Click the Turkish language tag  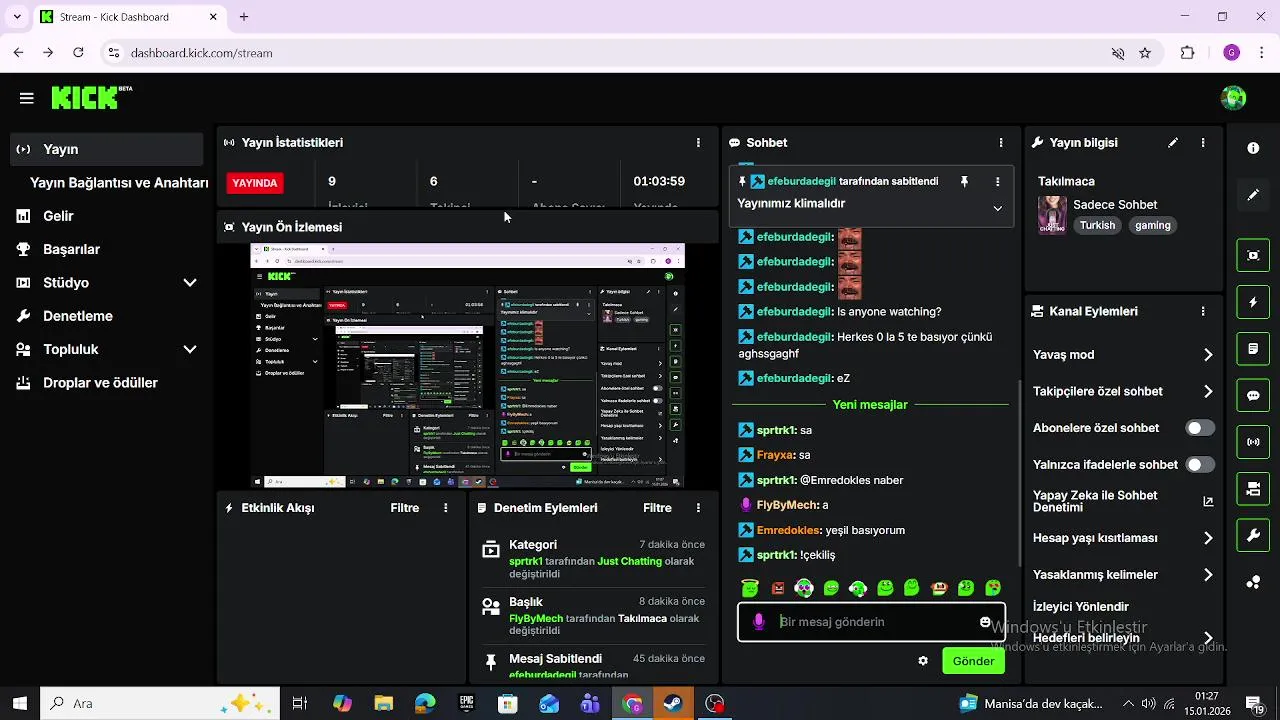point(1097,226)
